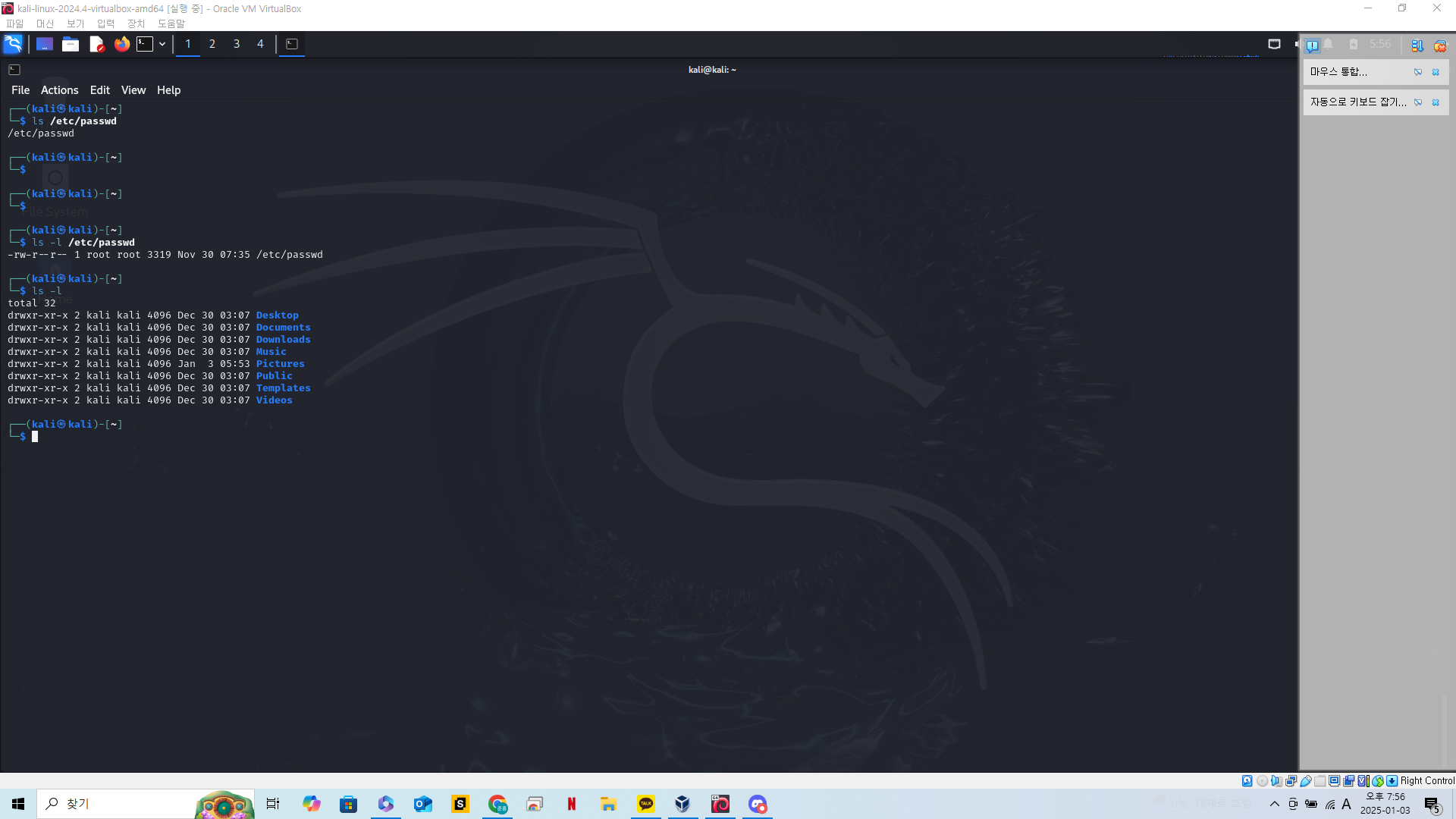Click the Right Control host key label

pyautogui.click(x=1426, y=780)
